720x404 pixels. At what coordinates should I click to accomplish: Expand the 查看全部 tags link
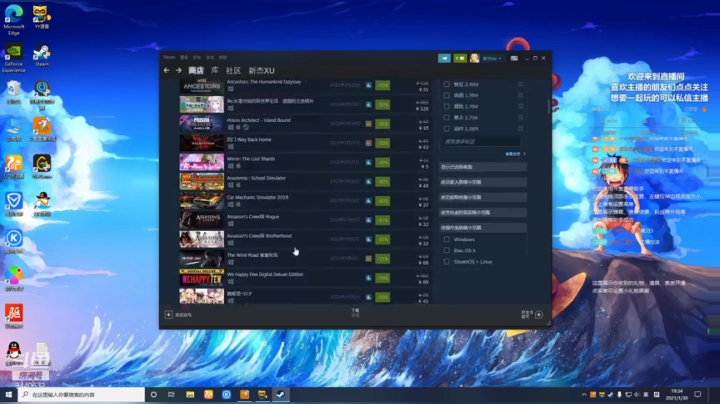pyautogui.click(x=515, y=154)
